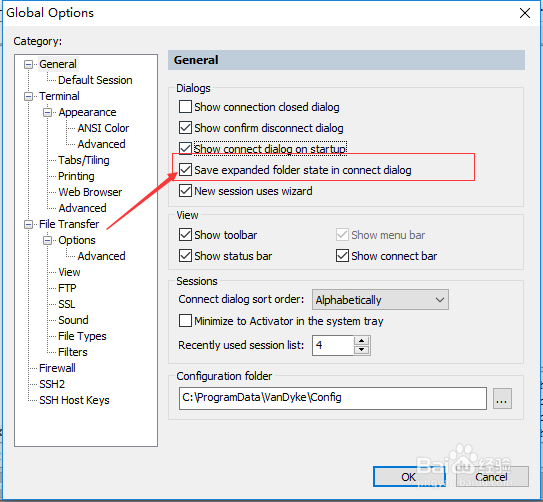Viewport: 543px width, 502px height.
Task: Open the SSH Host Keys category
Action: tap(74, 400)
